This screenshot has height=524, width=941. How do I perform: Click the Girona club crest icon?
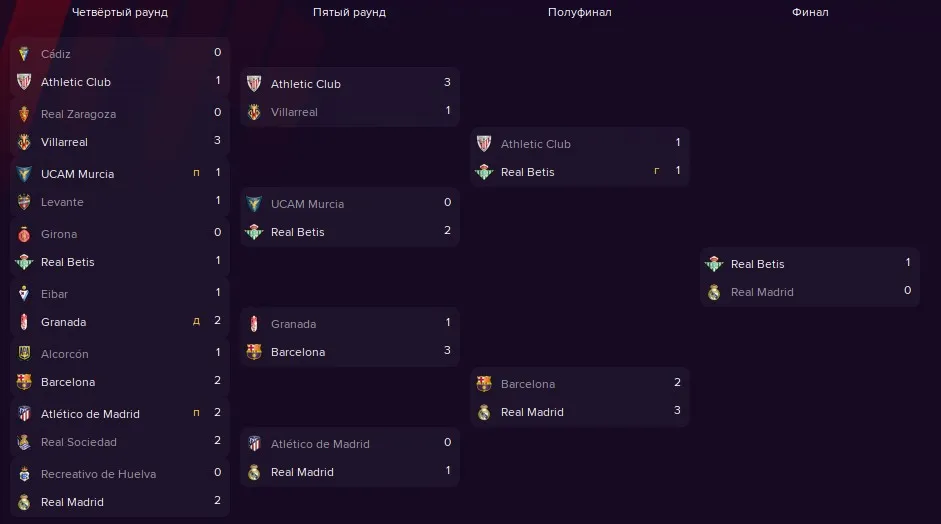click(x=24, y=234)
